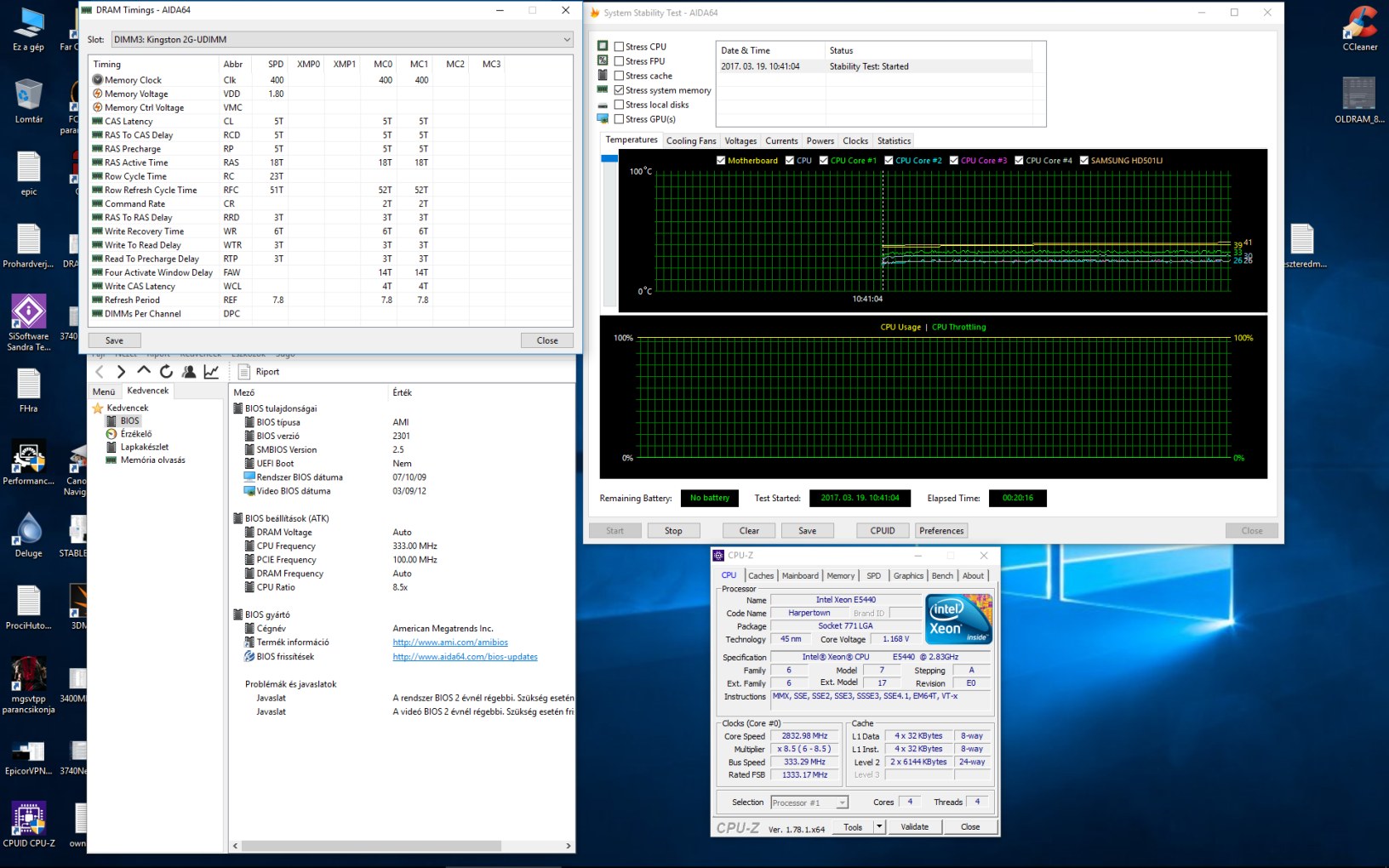1389x868 pixels.
Task: Enable the Stress FPU checkbox
Action: tap(619, 61)
